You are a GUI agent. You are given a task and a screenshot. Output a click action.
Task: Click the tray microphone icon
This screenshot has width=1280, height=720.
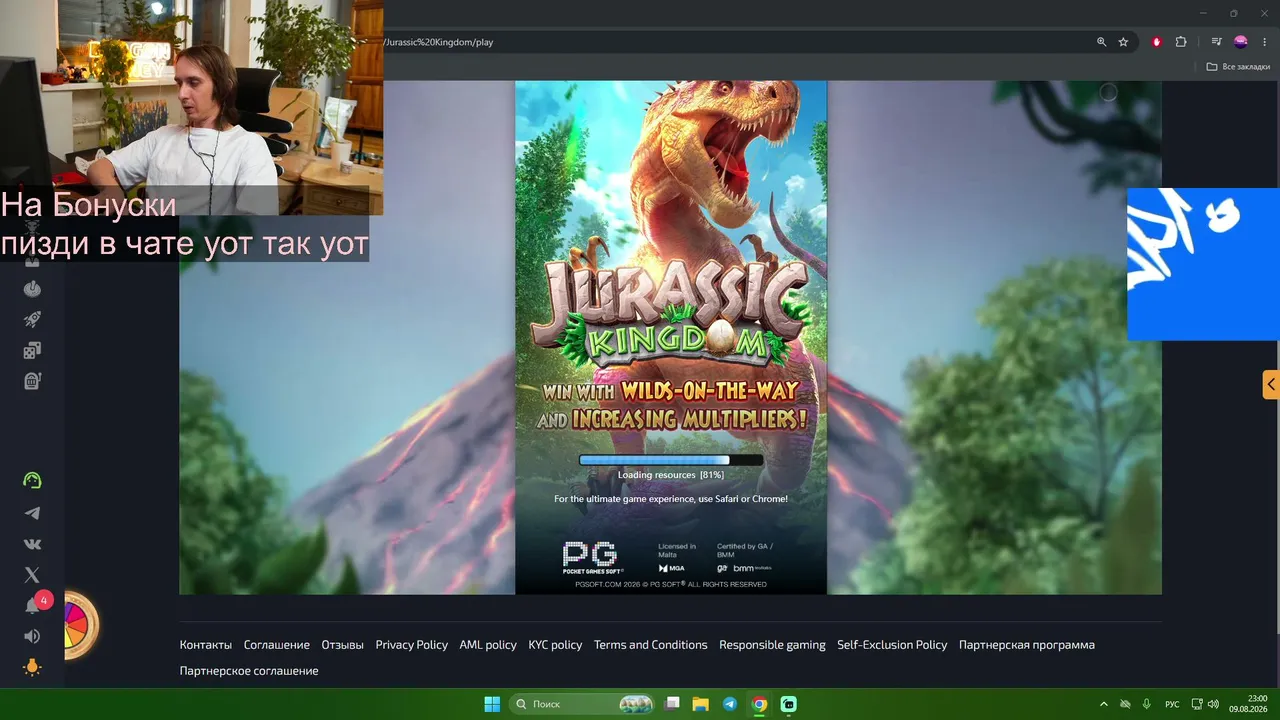pyautogui.click(x=1147, y=704)
